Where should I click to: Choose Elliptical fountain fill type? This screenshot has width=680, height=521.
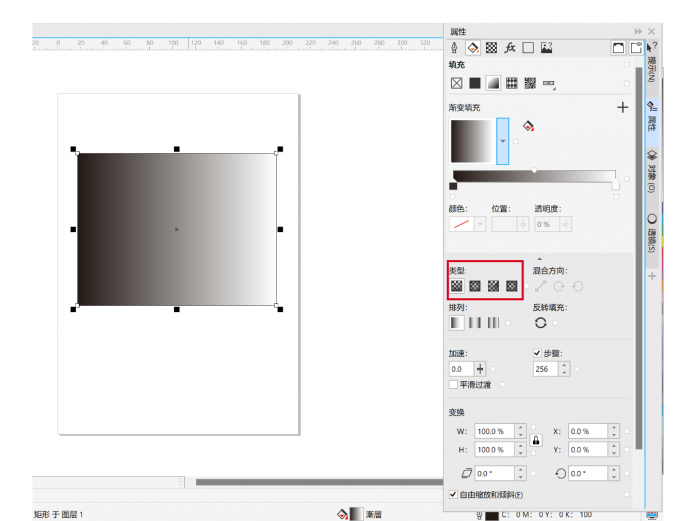(x=475, y=286)
